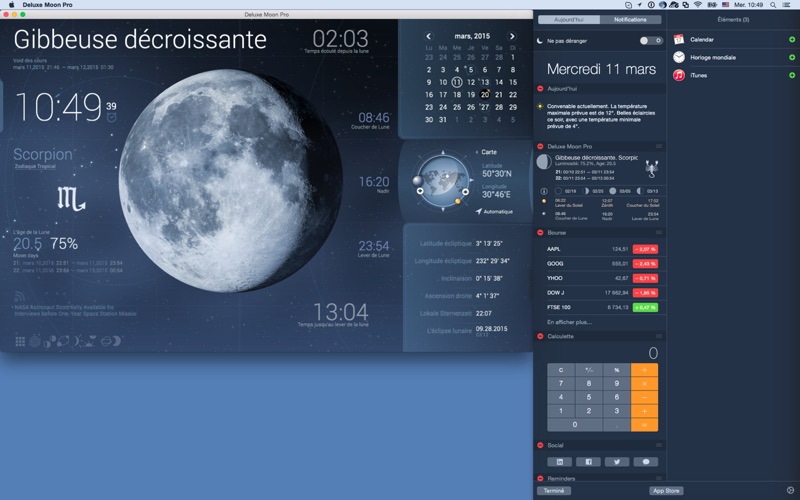
Task: Remove the Deluxe Moon Pro widget
Action: [540, 146]
